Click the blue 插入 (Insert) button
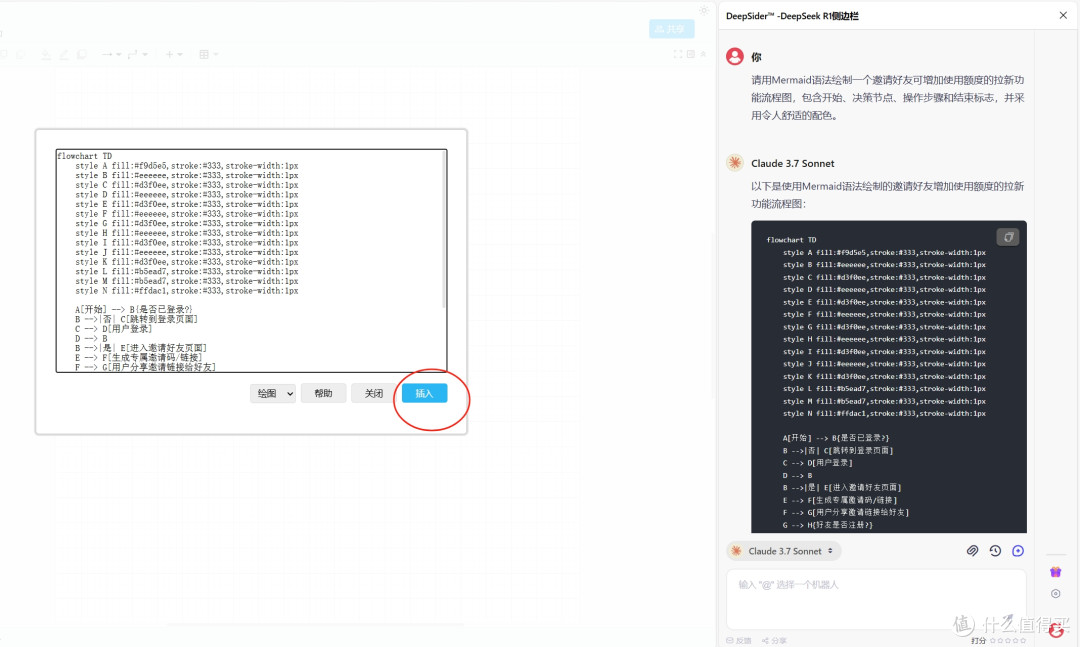The width and height of the screenshot is (1080, 647). pyautogui.click(x=424, y=394)
